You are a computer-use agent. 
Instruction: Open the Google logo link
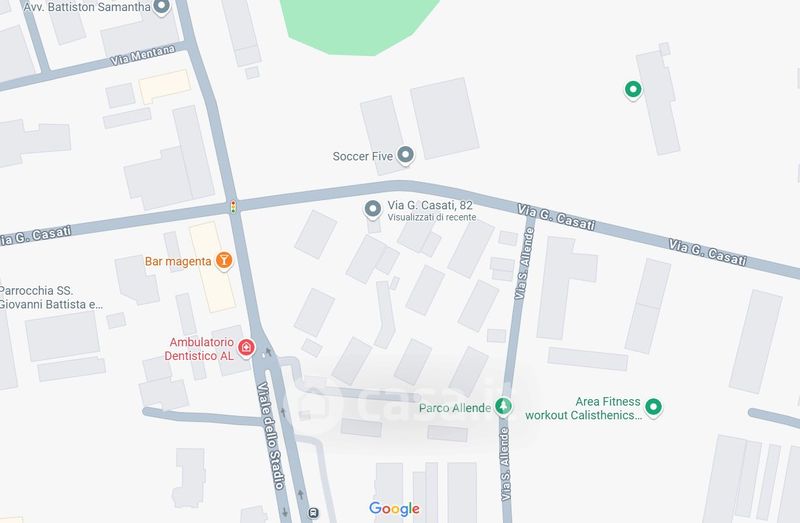394,509
